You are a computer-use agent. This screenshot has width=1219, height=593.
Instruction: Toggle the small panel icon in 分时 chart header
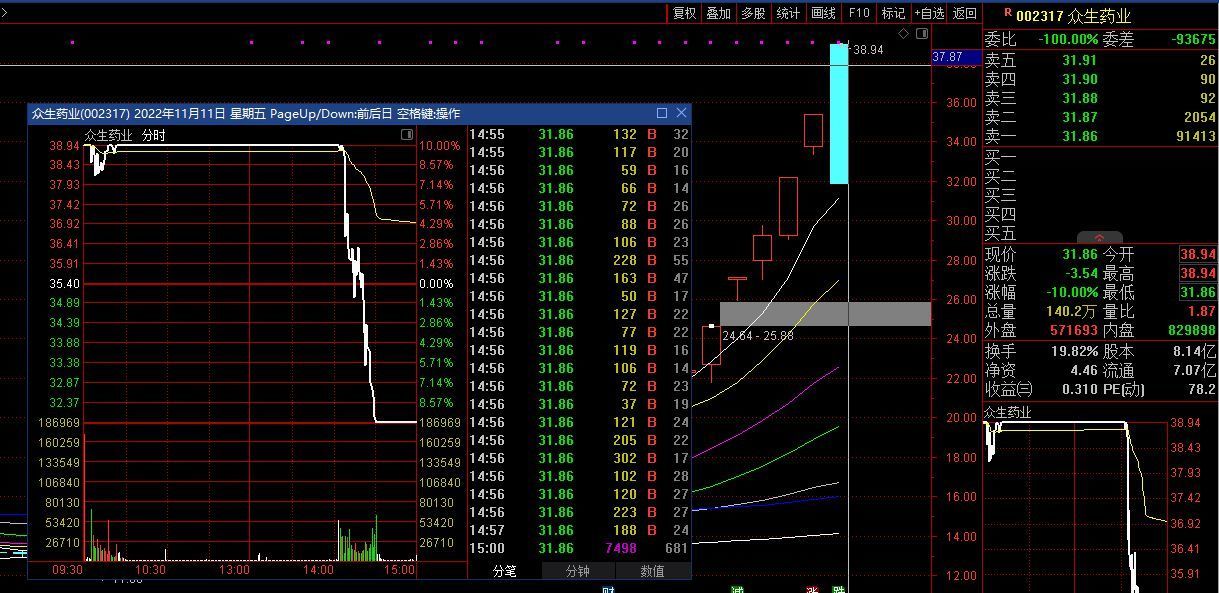pos(407,134)
